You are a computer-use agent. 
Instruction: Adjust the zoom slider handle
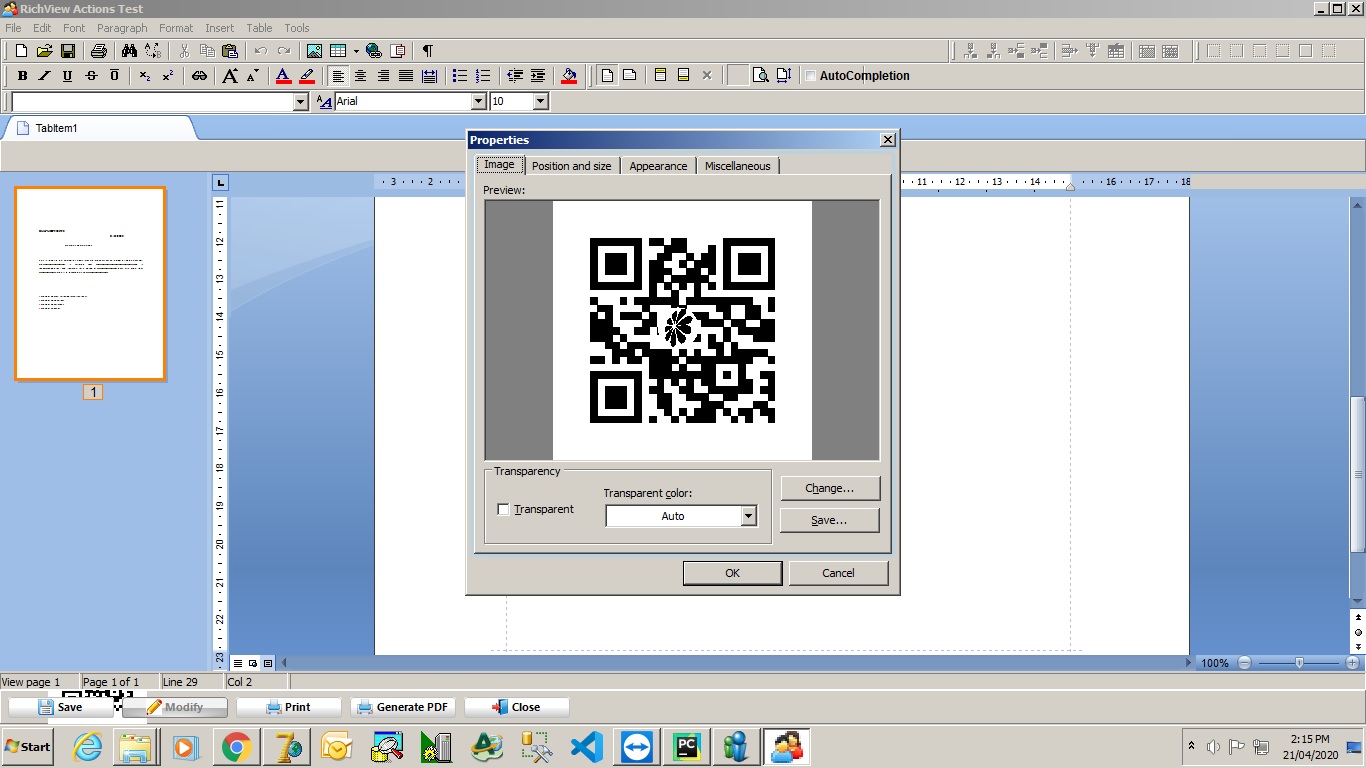tap(1299, 663)
